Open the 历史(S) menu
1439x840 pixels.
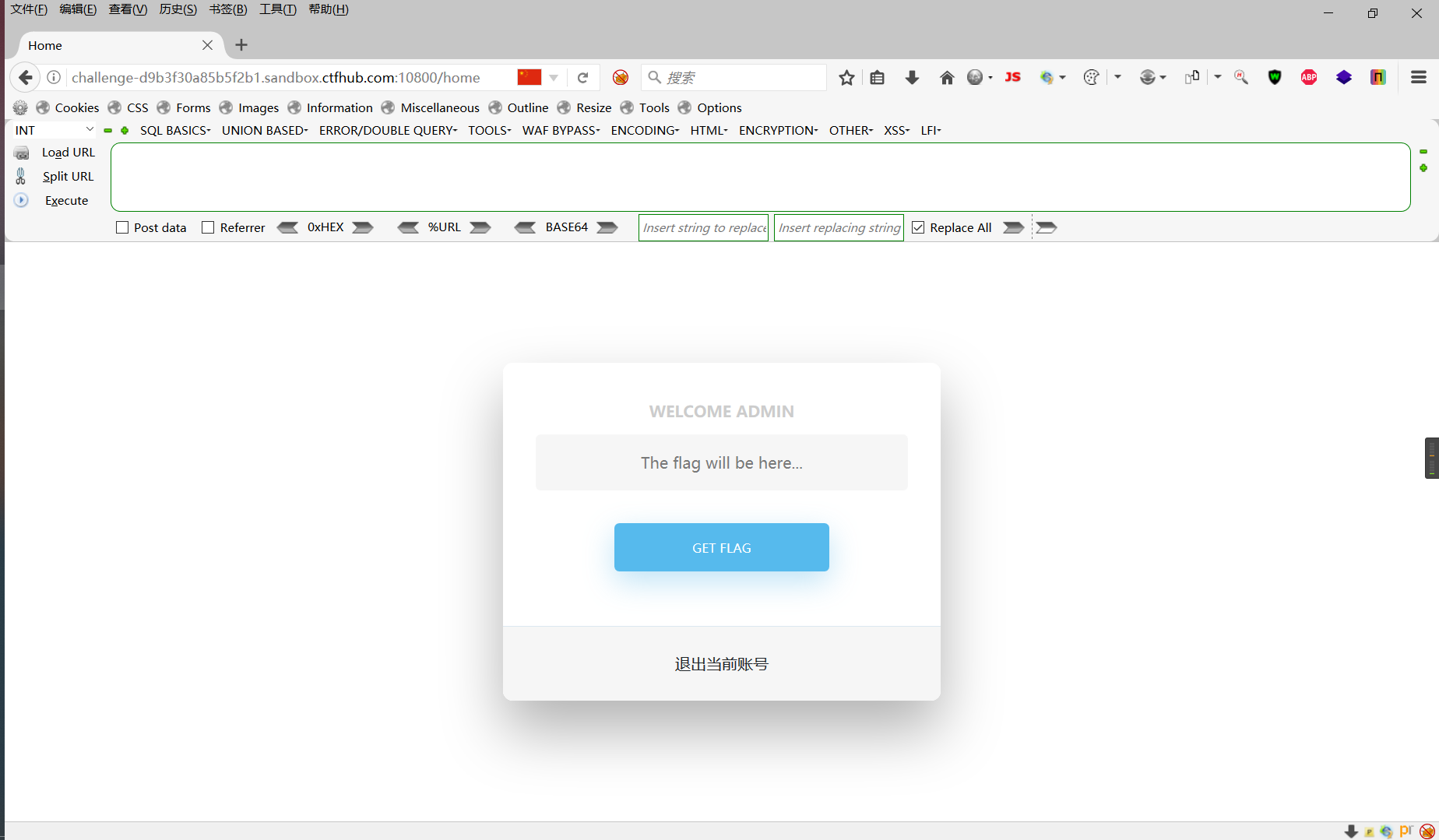click(x=178, y=9)
